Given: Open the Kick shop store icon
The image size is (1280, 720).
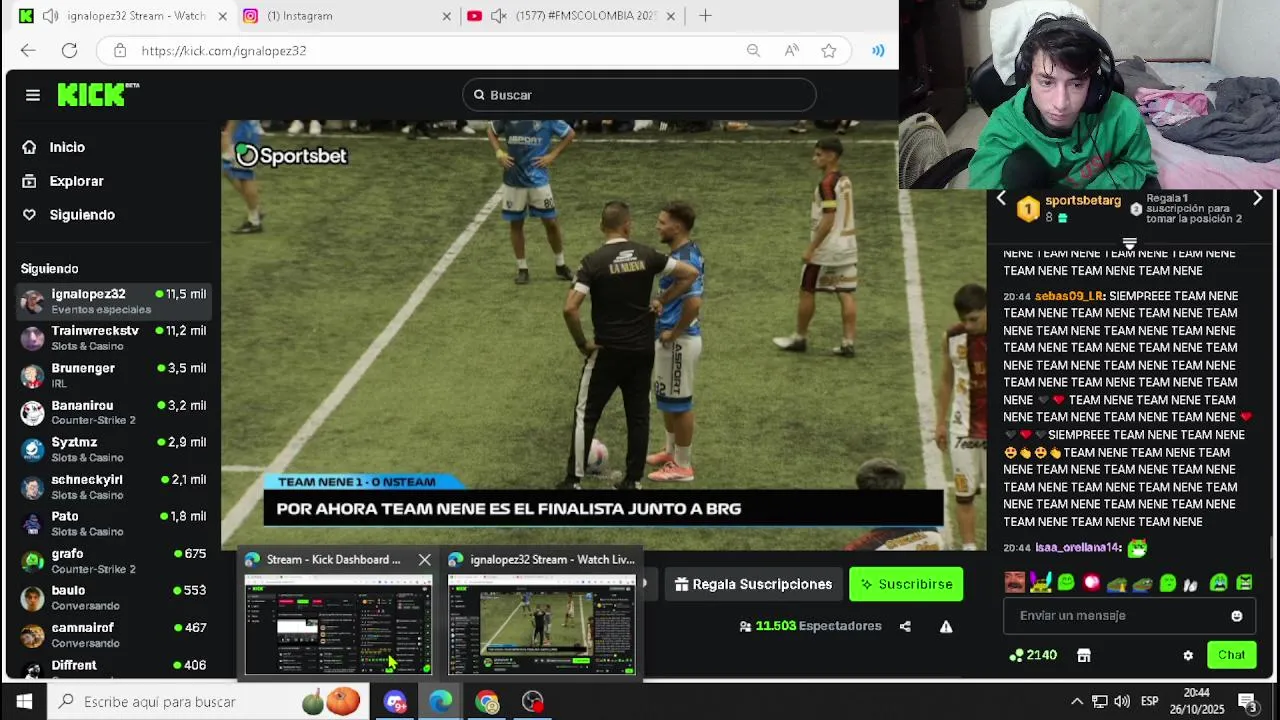Looking at the screenshot, I should [1083, 656].
